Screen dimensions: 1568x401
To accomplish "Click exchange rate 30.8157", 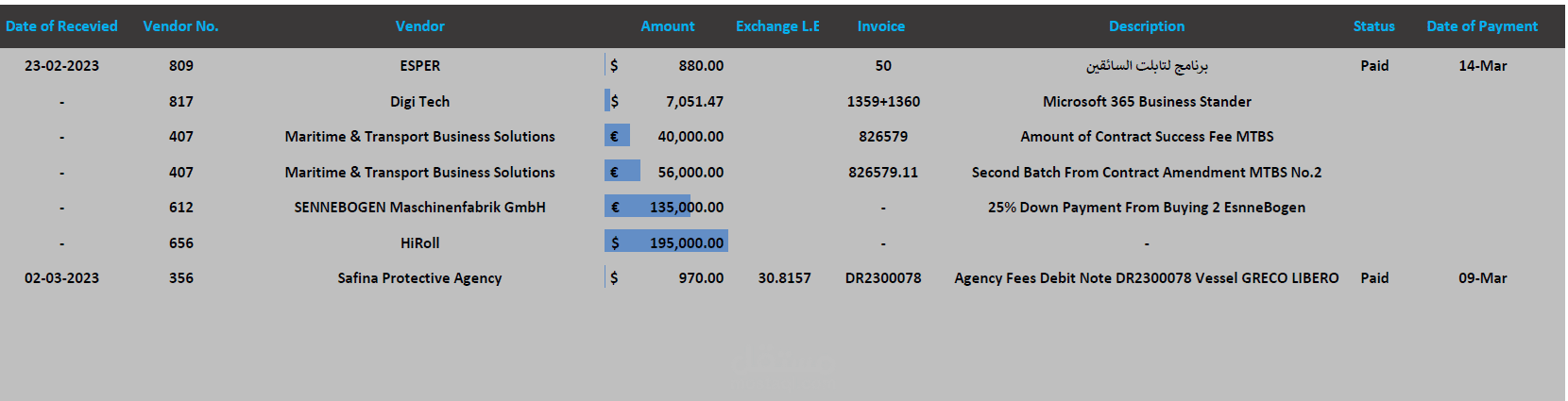I will 784,278.
